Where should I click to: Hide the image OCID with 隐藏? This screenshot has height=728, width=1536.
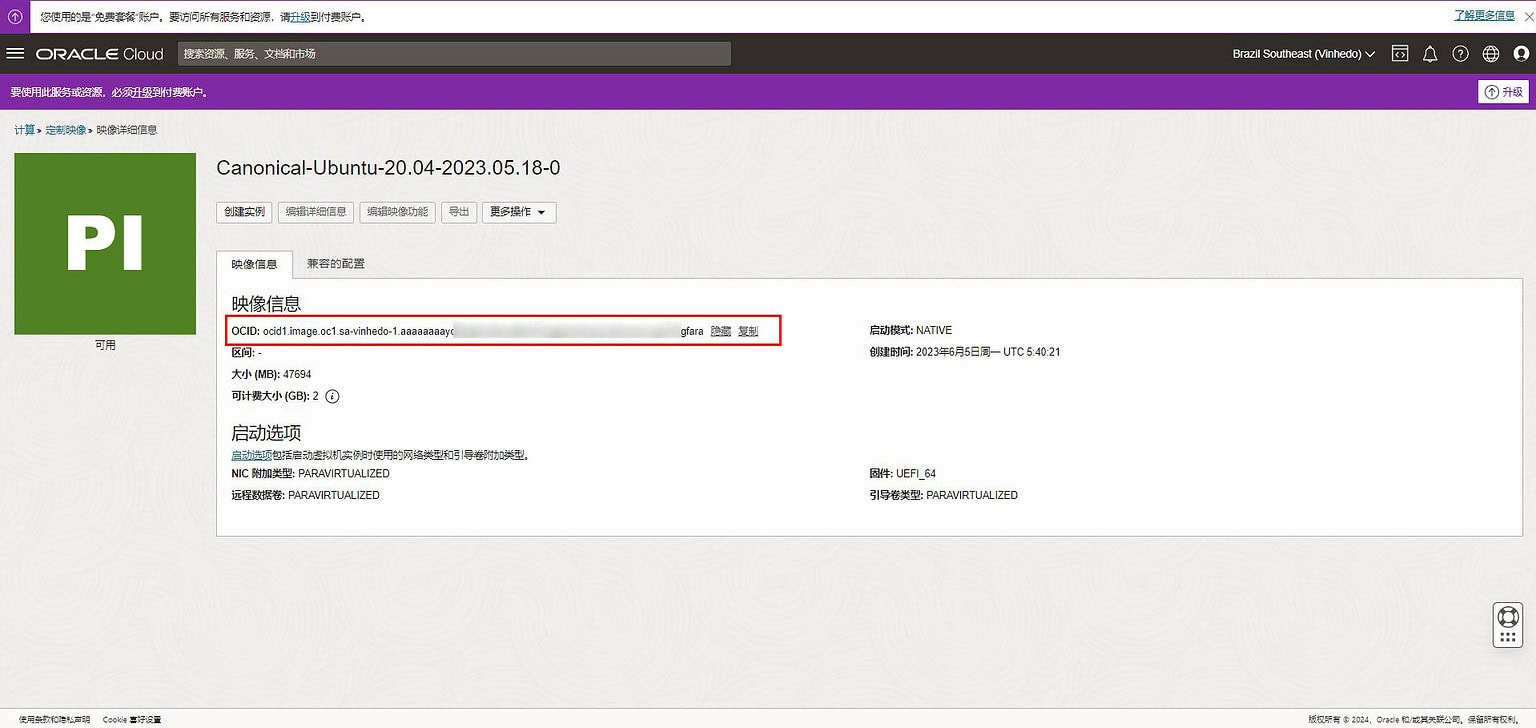click(721, 330)
